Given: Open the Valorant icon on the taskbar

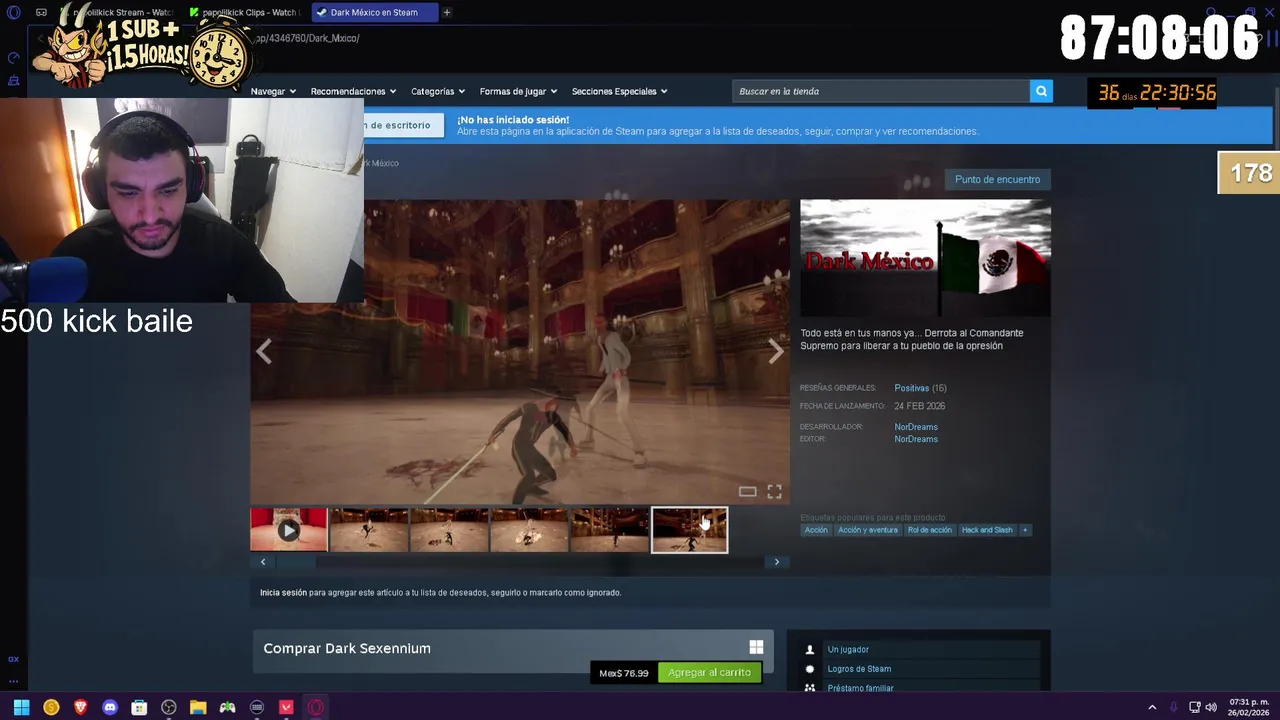Looking at the screenshot, I should point(286,707).
